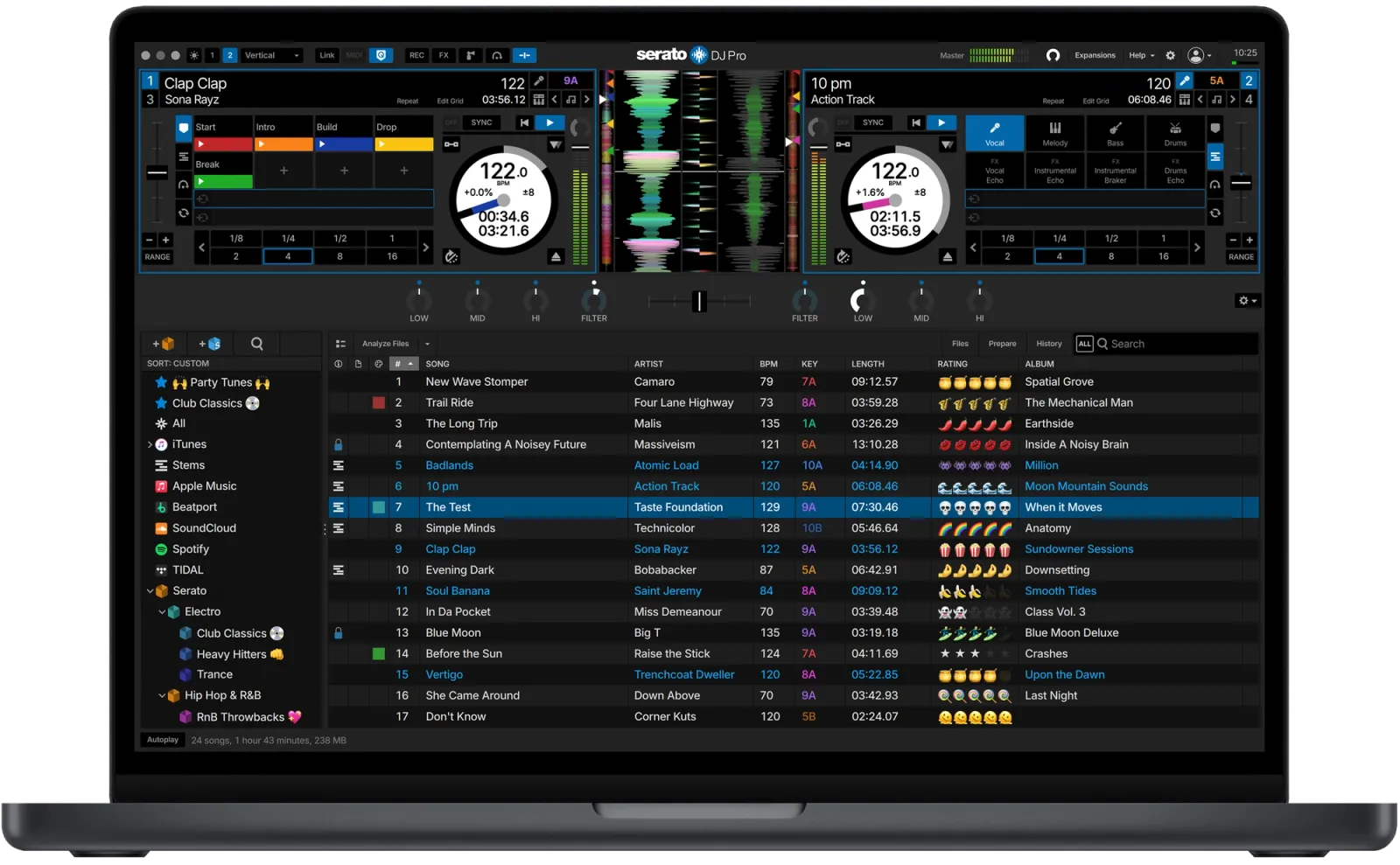Jump to track start on deck 2

click(915, 123)
